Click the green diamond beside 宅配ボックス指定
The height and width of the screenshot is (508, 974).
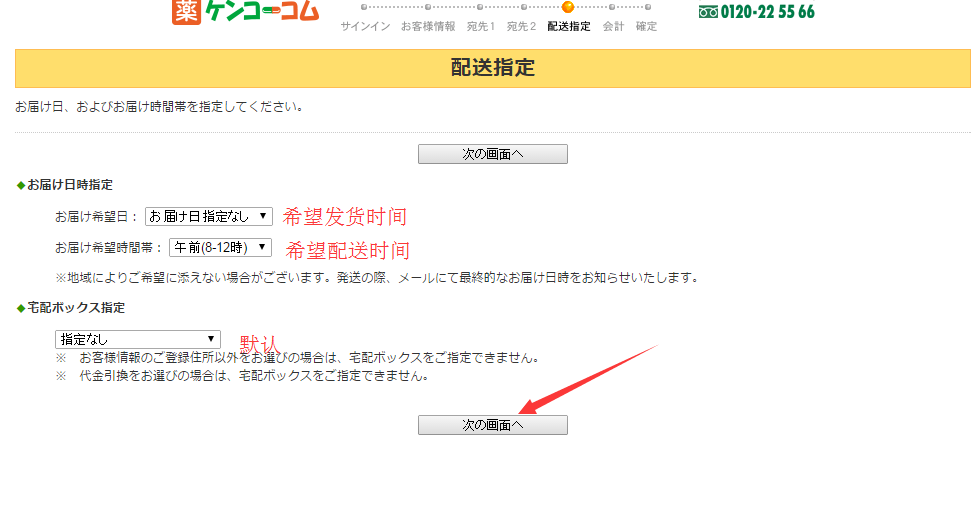[x=20, y=308]
